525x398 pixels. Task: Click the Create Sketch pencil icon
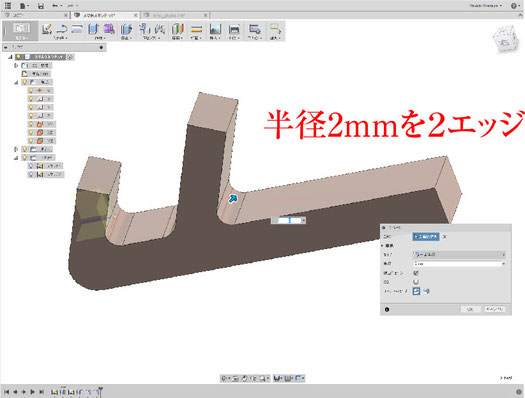[x=47, y=29]
